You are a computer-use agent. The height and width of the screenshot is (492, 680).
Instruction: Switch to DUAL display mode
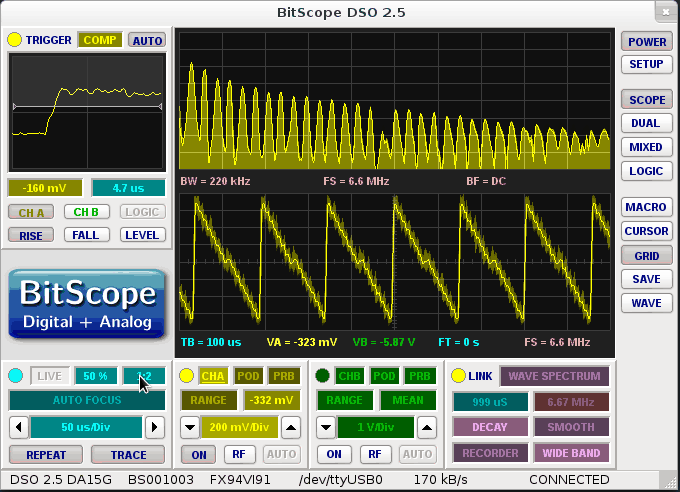646,123
